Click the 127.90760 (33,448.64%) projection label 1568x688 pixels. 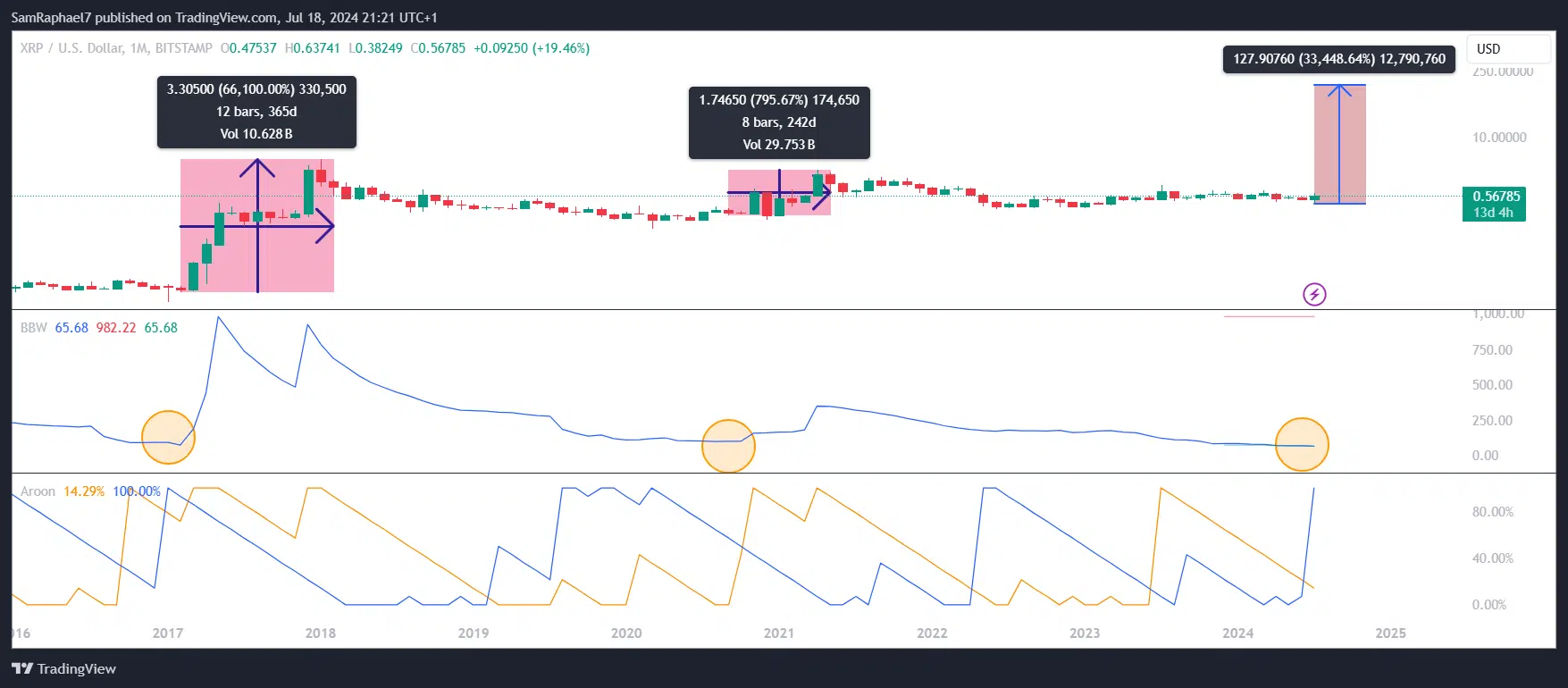[x=1339, y=59]
